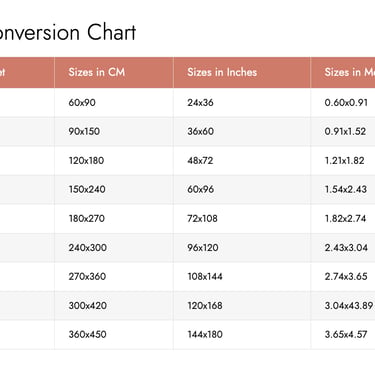This screenshot has width=375, height=366.
Task: Select the 240x300 CM cell
Action: (x=114, y=248)
